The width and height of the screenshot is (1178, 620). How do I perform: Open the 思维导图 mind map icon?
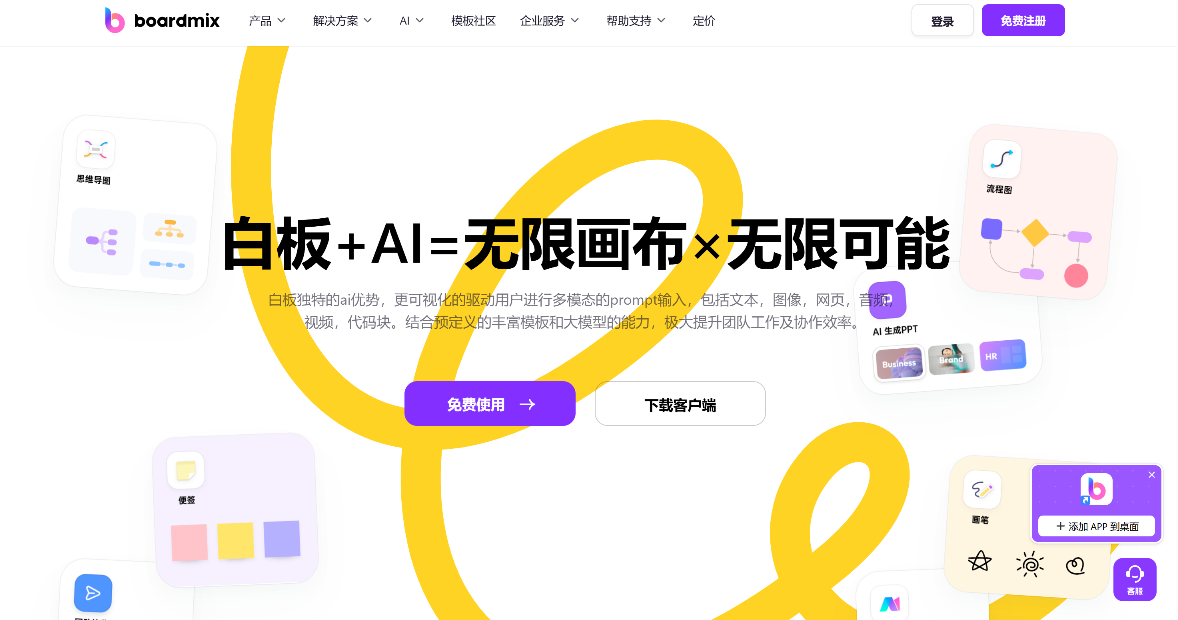95,150
